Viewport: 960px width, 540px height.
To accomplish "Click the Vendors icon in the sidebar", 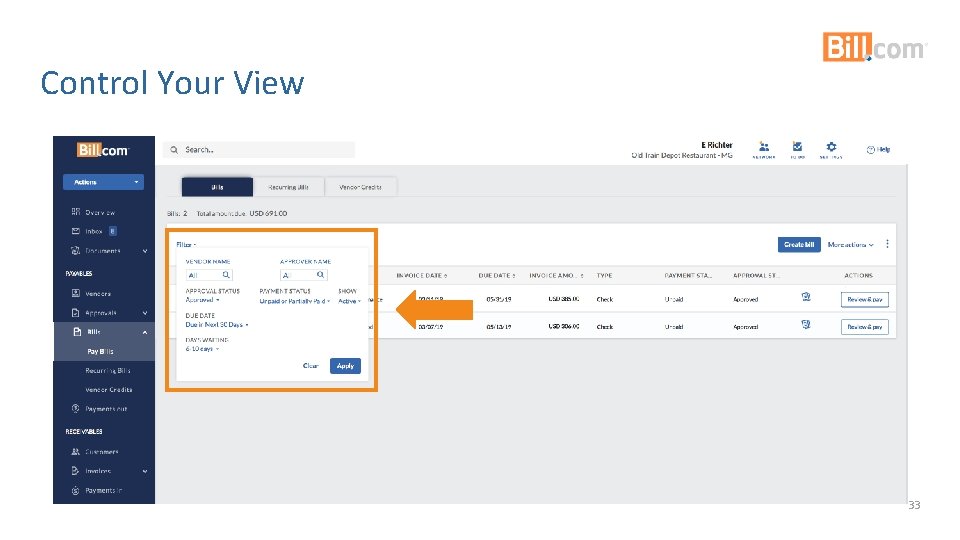I will point(76,293).
